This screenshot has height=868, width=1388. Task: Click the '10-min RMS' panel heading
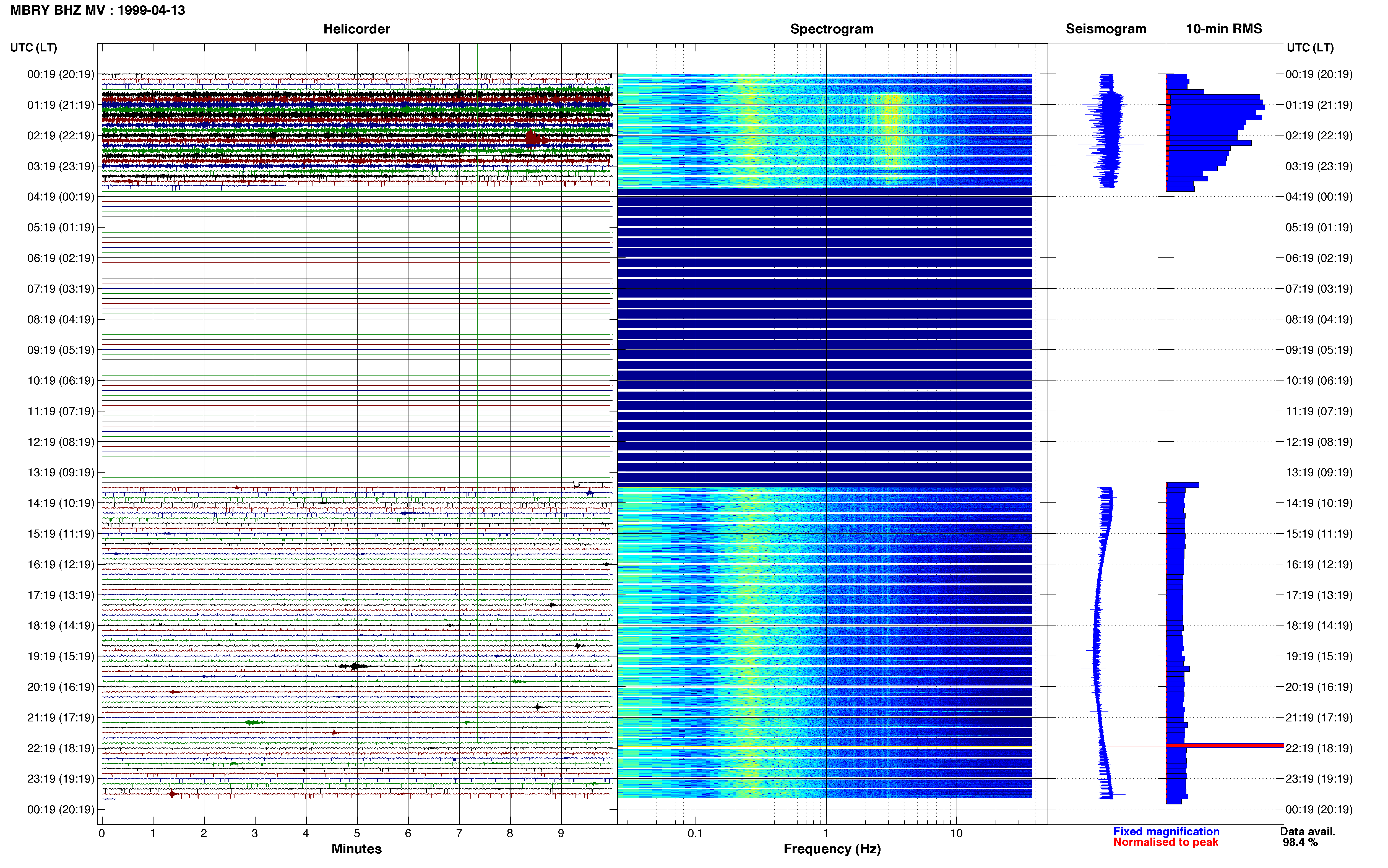[1224, 29]
